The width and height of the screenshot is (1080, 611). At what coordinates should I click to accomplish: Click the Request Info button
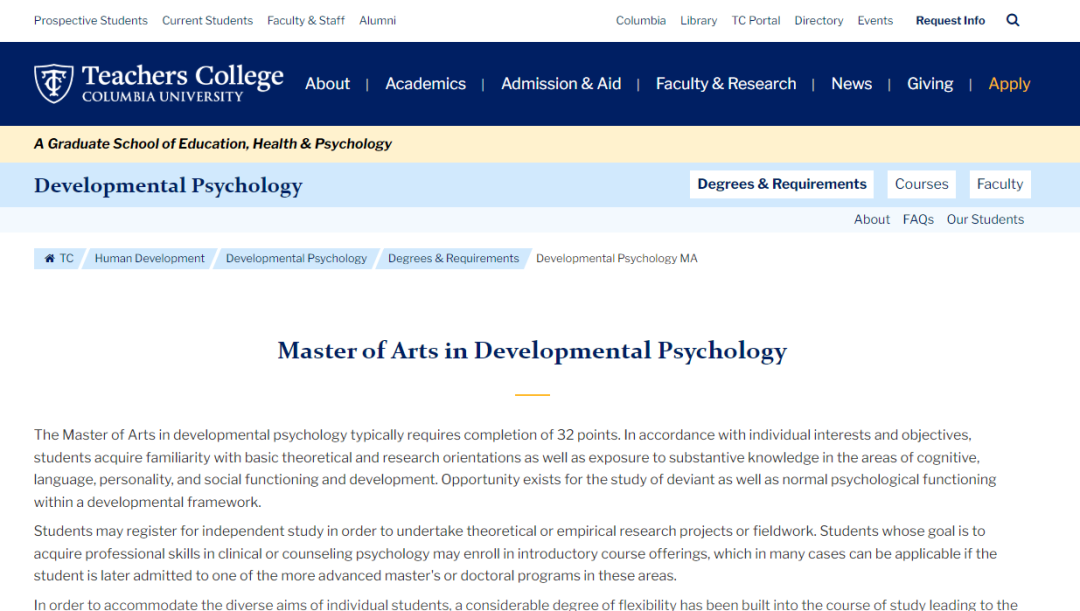[x=951, y=21]
